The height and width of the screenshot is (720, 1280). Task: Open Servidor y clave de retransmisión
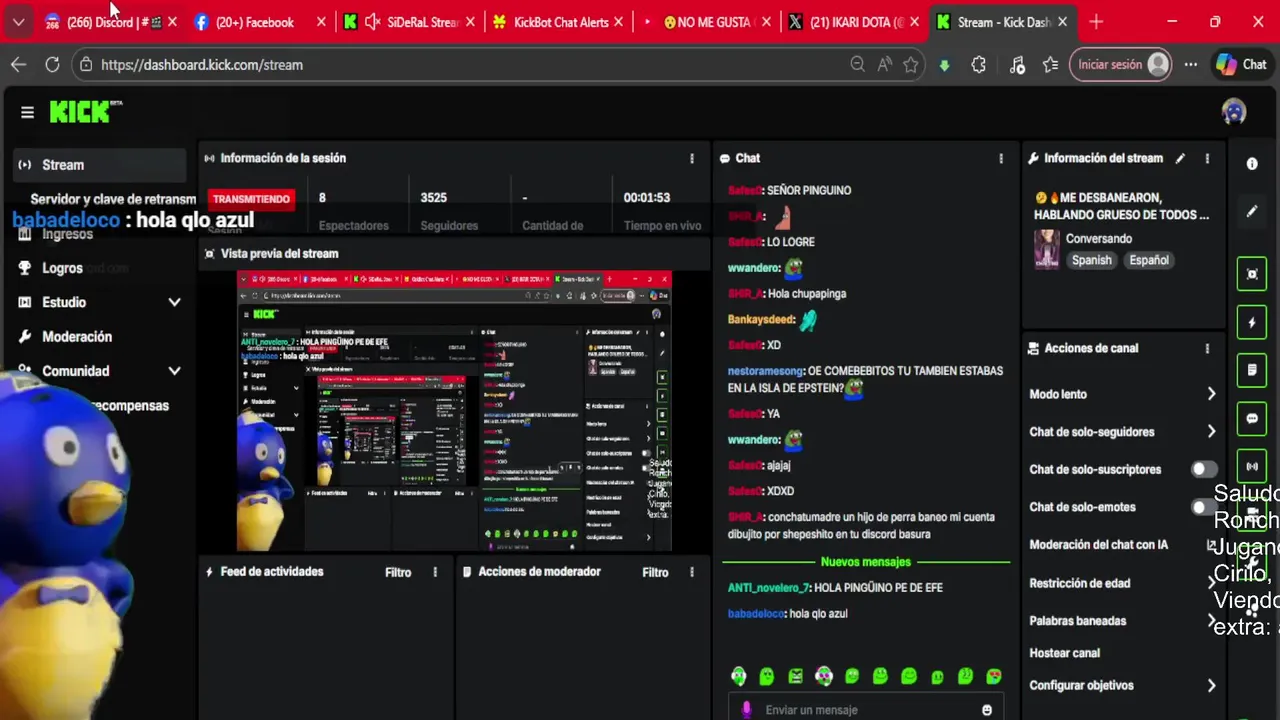coord(113,199)
